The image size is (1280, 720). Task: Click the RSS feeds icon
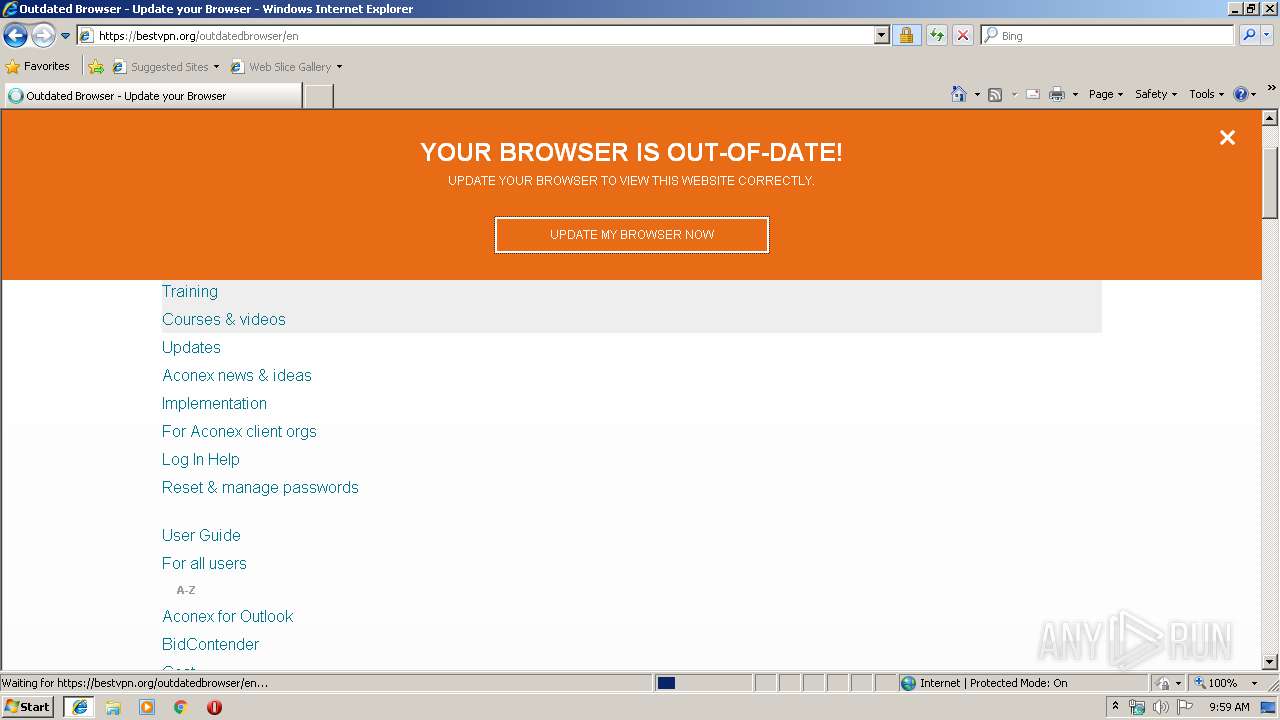pos(995,94)
